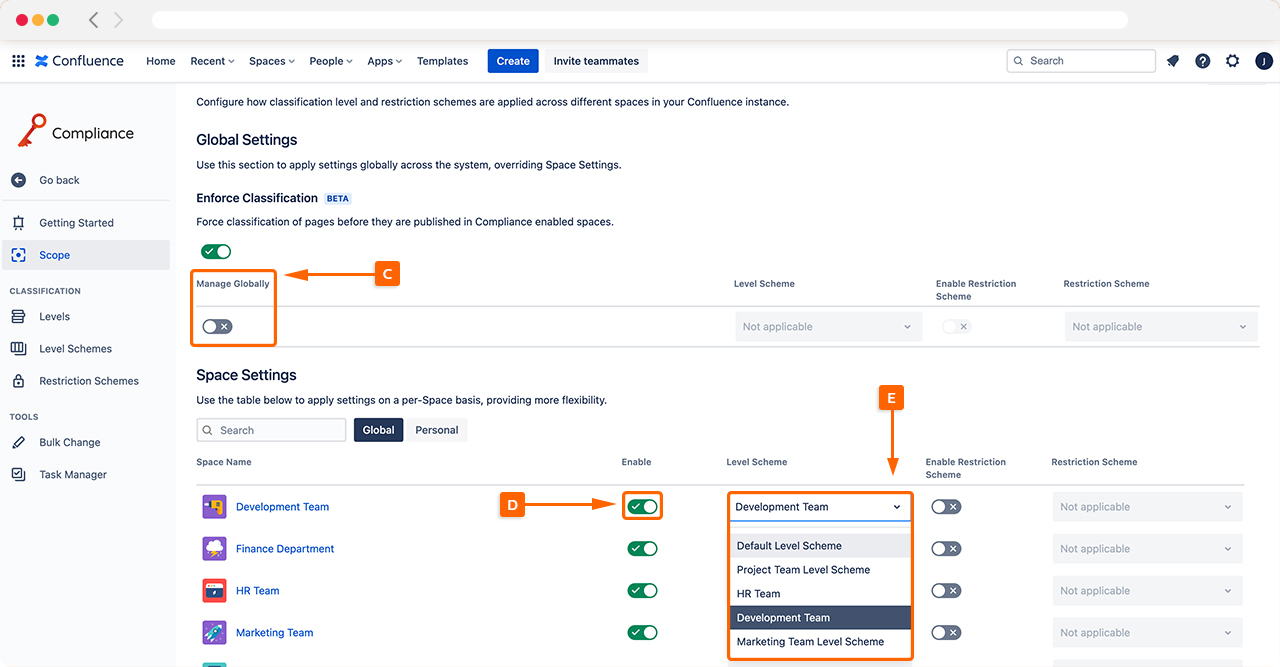This screenshot has width=1280, height=667.
Task: Choose Default Level Scheme from dropdown list
Action: point(789,546)
